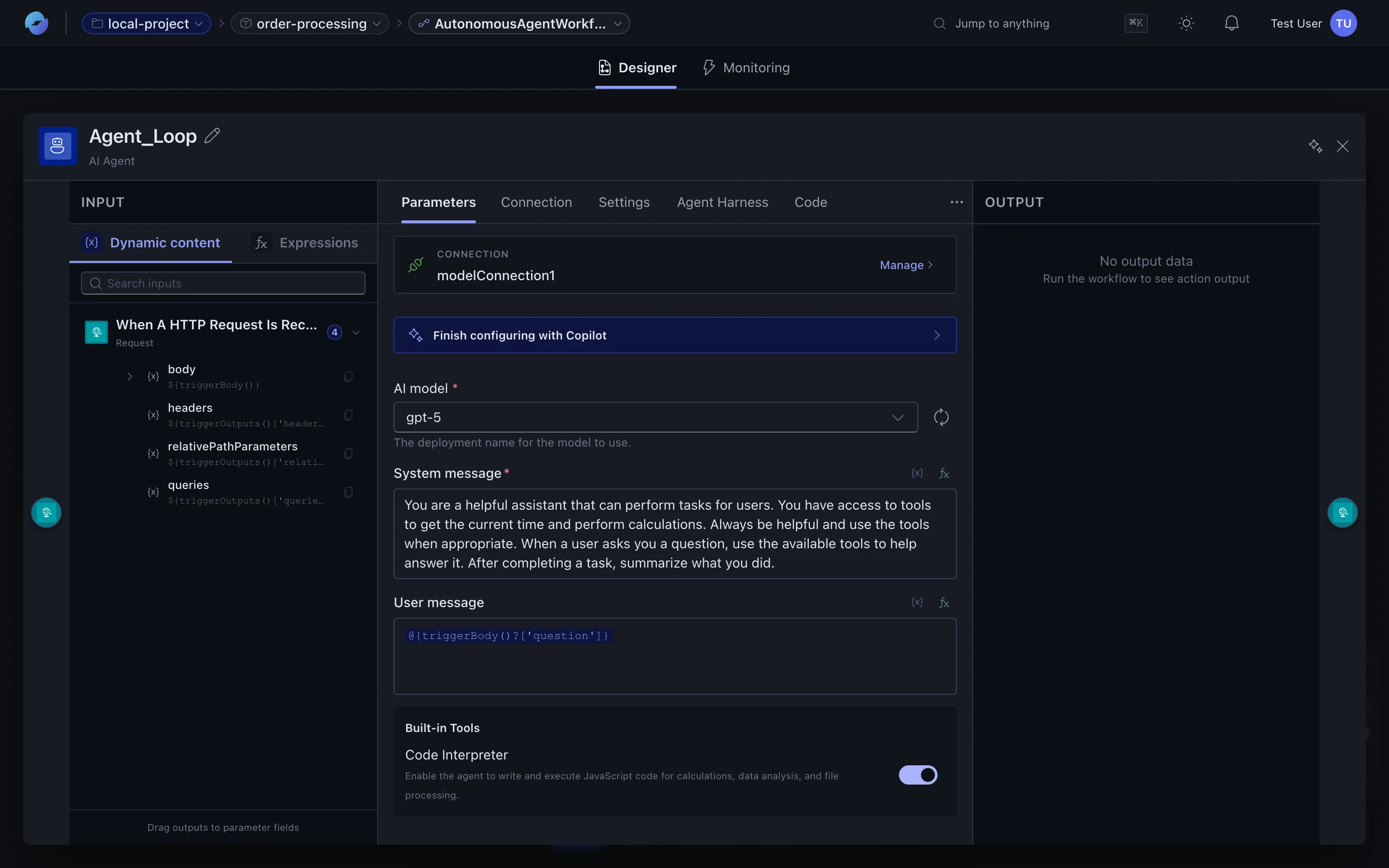Viewport: 1389px width, 868px height.
Task: Click the Drag outputs to parameter fields hint
Action: (x=223, y=827)
